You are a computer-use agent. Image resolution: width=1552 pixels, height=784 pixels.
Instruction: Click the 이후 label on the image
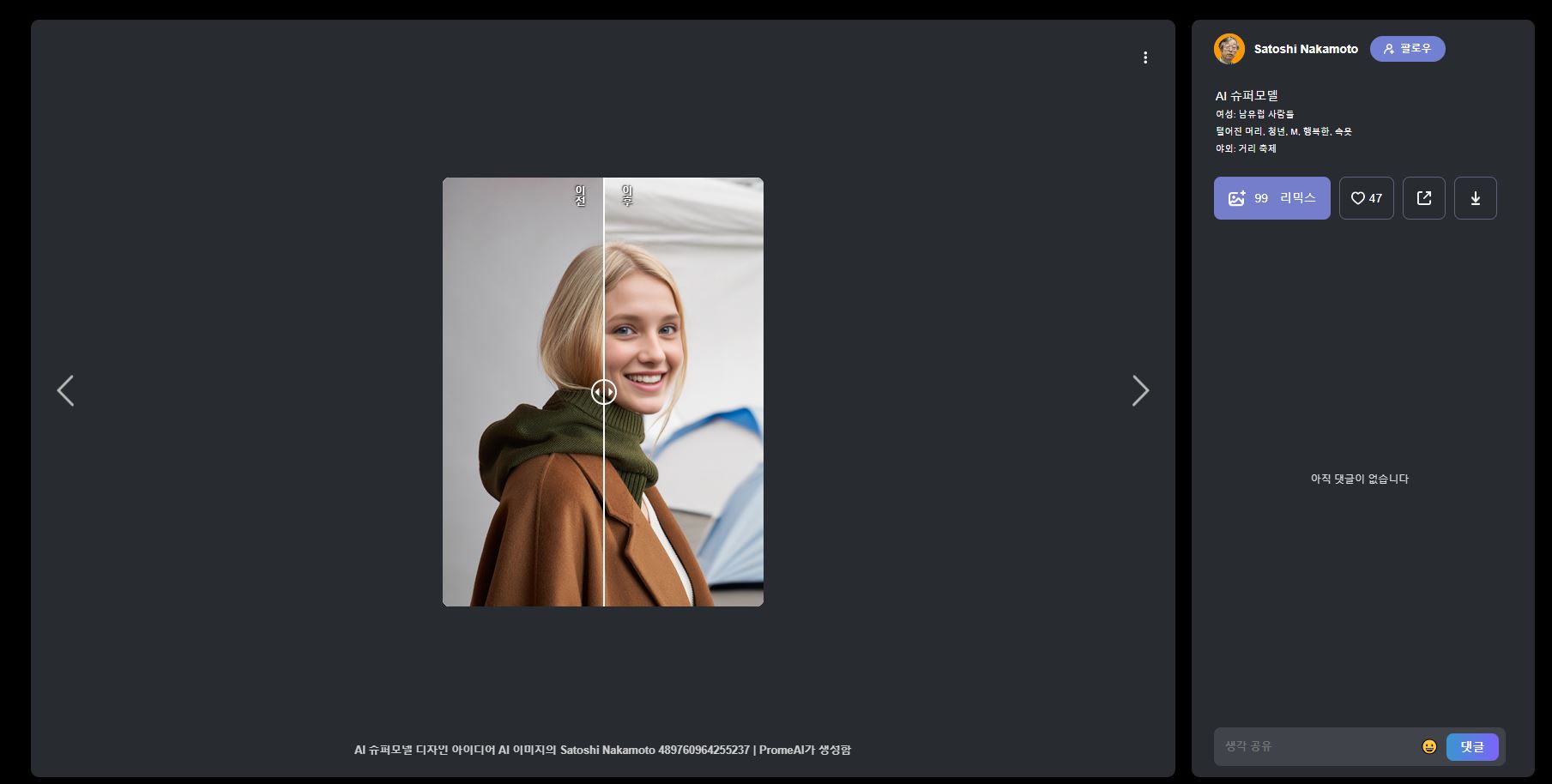tap(627, 196)
